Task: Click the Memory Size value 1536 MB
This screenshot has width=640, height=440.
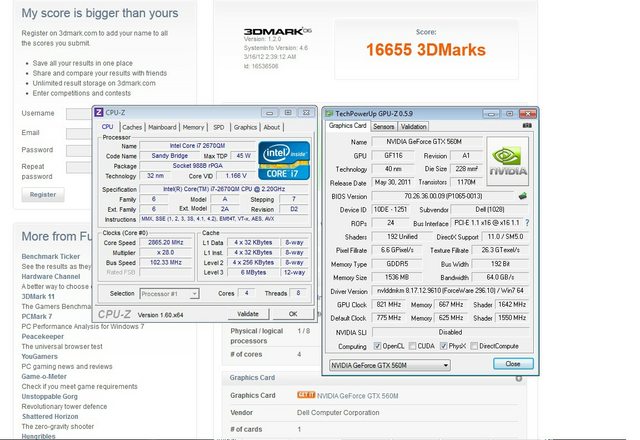Action: (397, 277)
